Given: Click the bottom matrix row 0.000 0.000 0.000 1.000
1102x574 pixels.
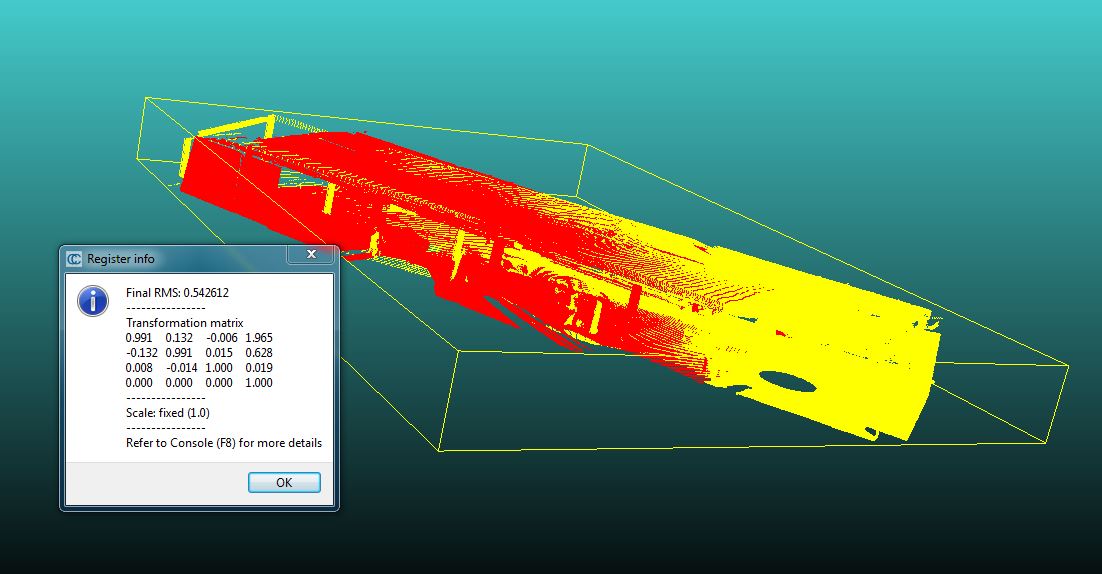Looking at the screenshot, I should click(199, 383).
